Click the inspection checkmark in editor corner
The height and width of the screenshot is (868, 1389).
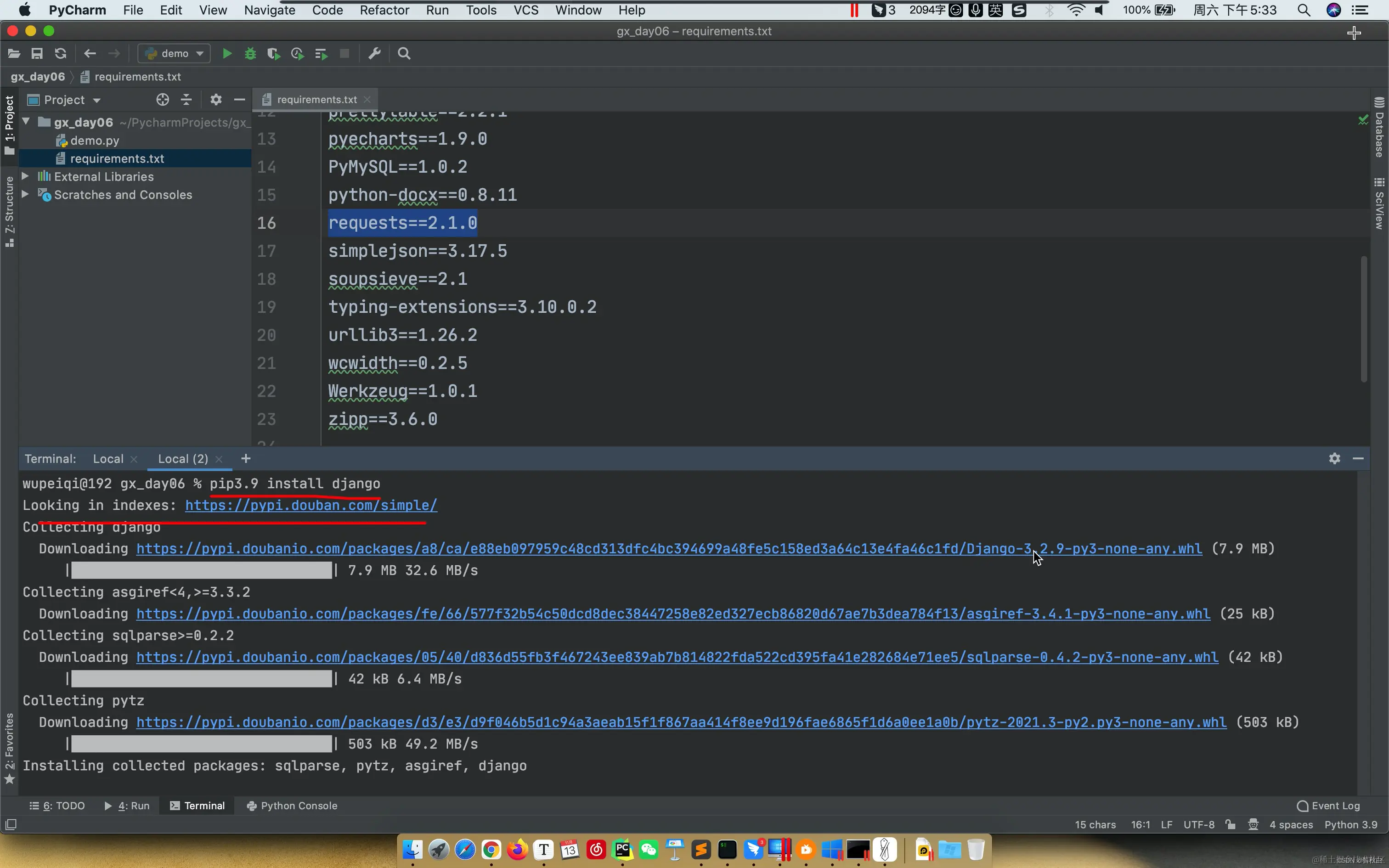(x=1363, y=119)
